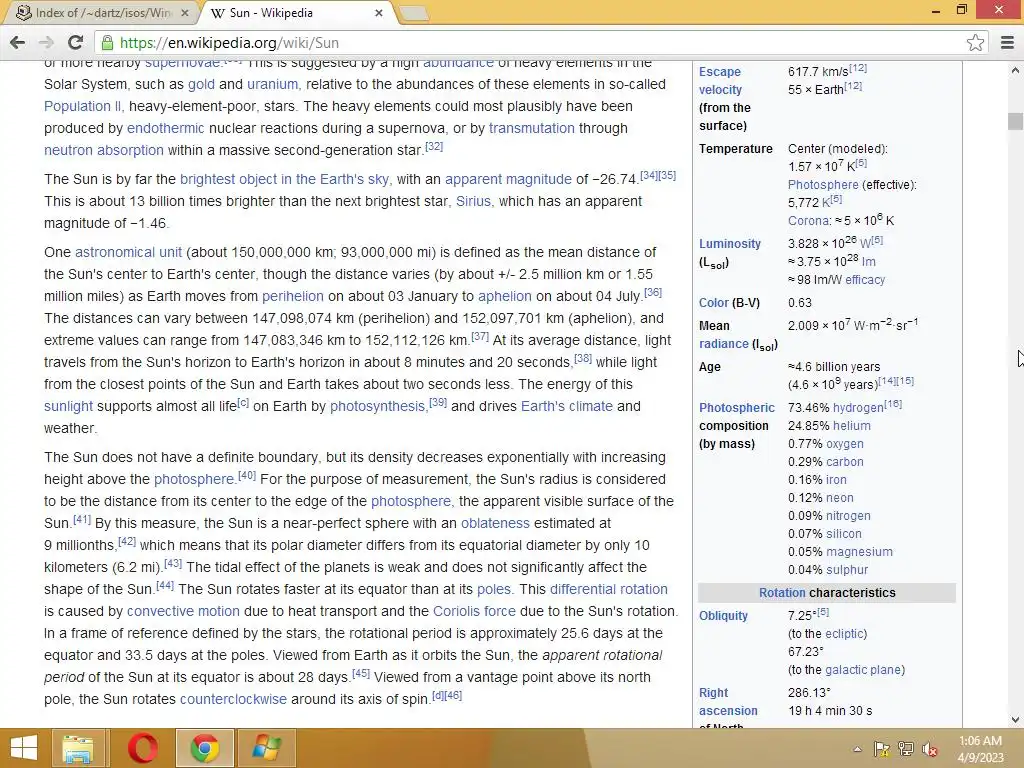This screenshot has width=1024, height=768.
Task: Open the perihelion link
Action: pos(293,296)
